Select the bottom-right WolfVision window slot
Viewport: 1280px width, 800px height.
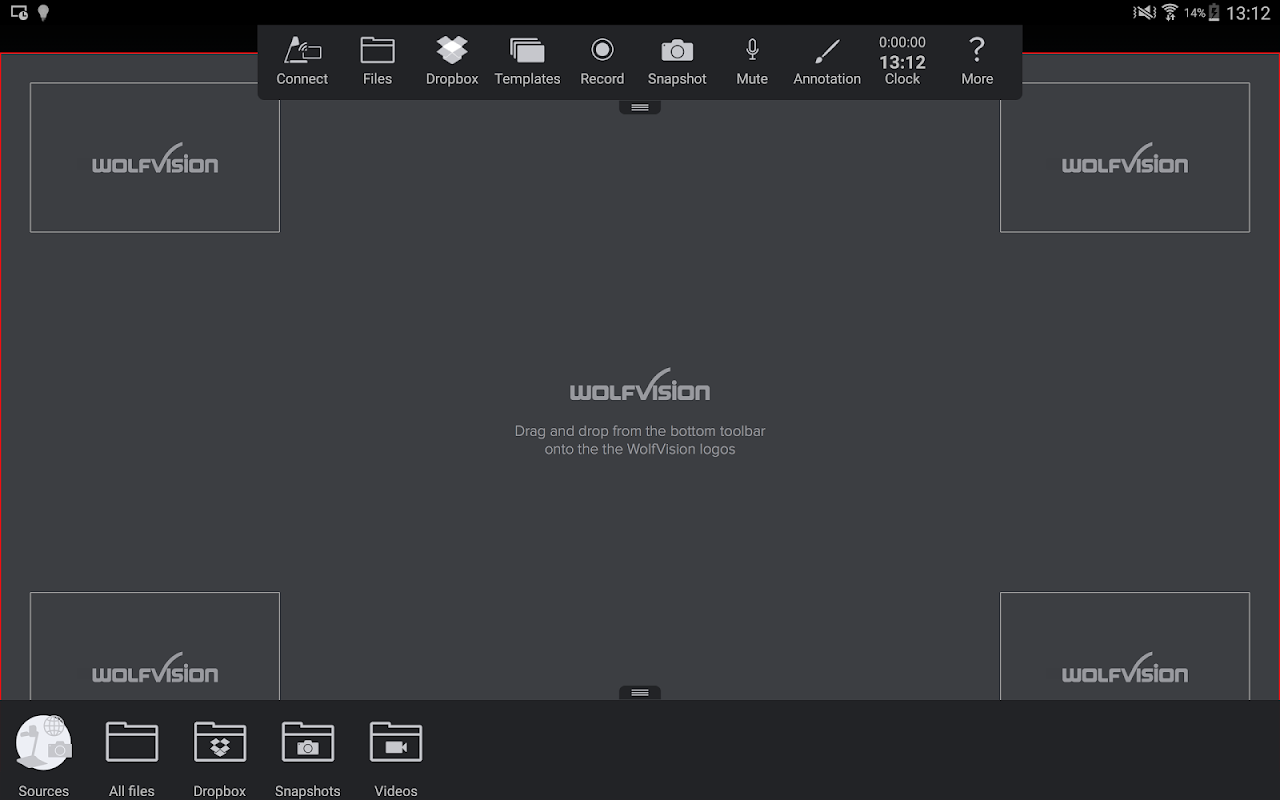(1125, 646)
